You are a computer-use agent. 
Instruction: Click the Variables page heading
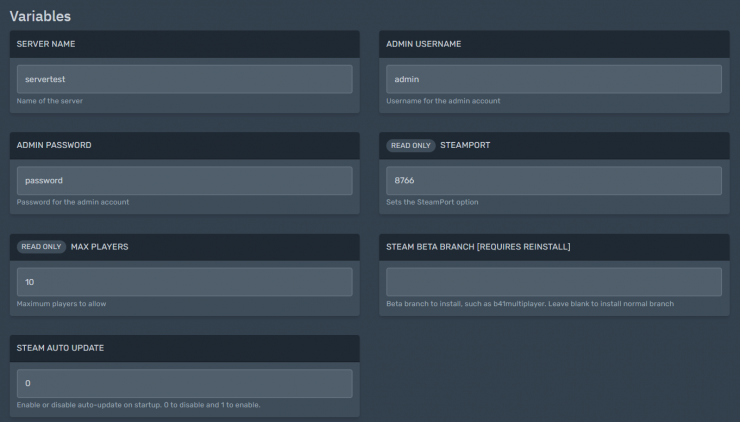point(40,16)
